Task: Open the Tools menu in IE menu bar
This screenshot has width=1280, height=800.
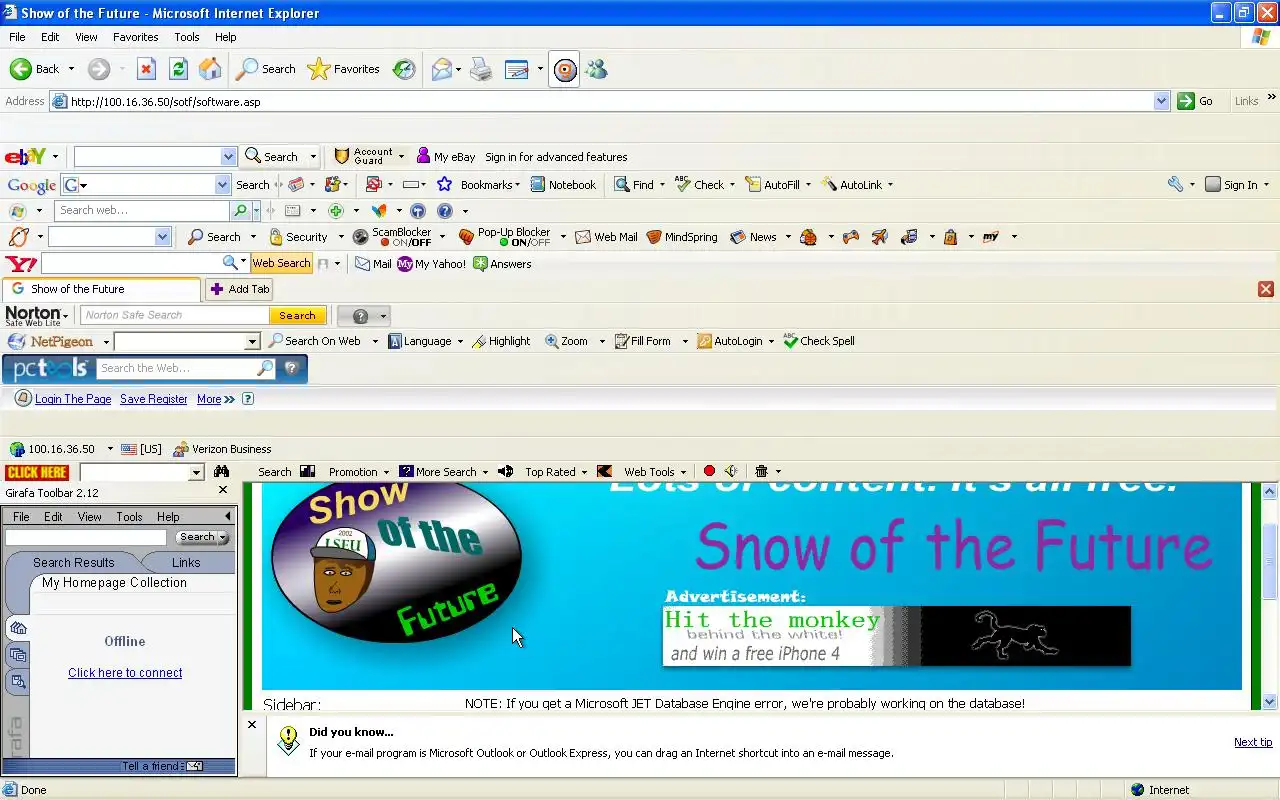Action: (x=187, y=37)
